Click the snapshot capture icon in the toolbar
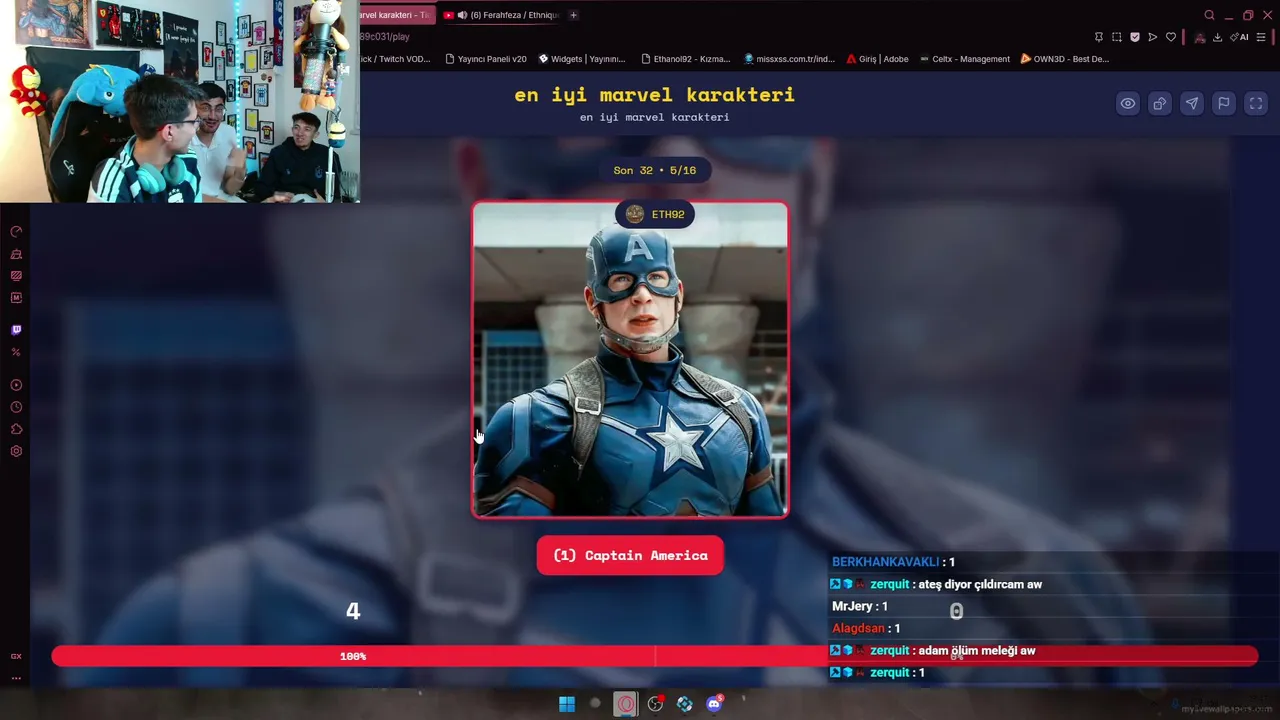This screenshot has height=720, width=1280. 1117,37
